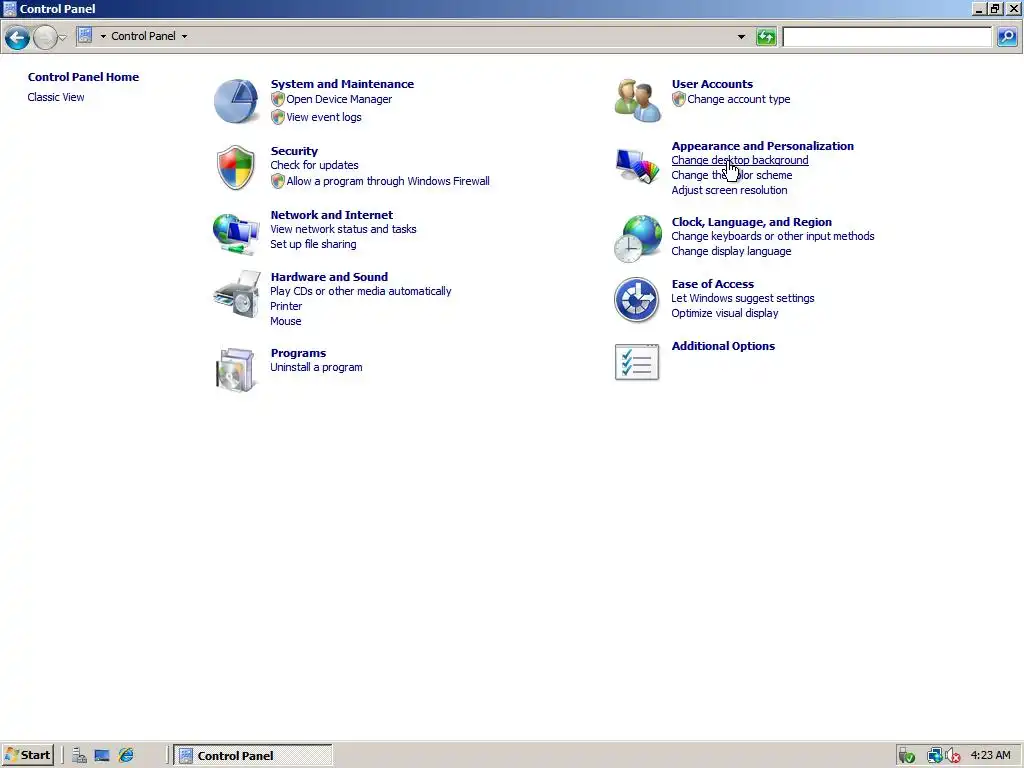Click the Hardware and Sound printer icon
Image resolution: width=1024 pixels, height=768 pixels.
coord(236,295)
